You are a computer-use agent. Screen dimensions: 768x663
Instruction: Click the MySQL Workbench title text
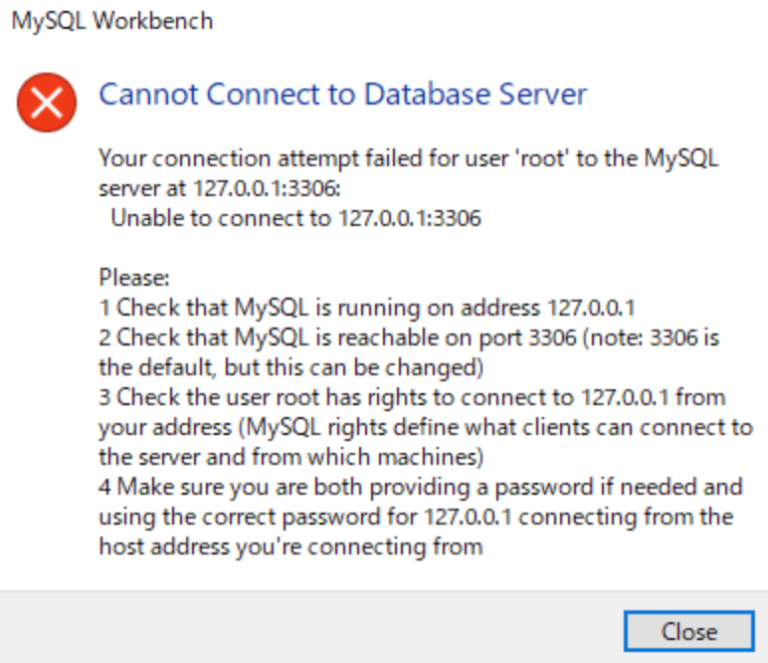tap(112, 22)
